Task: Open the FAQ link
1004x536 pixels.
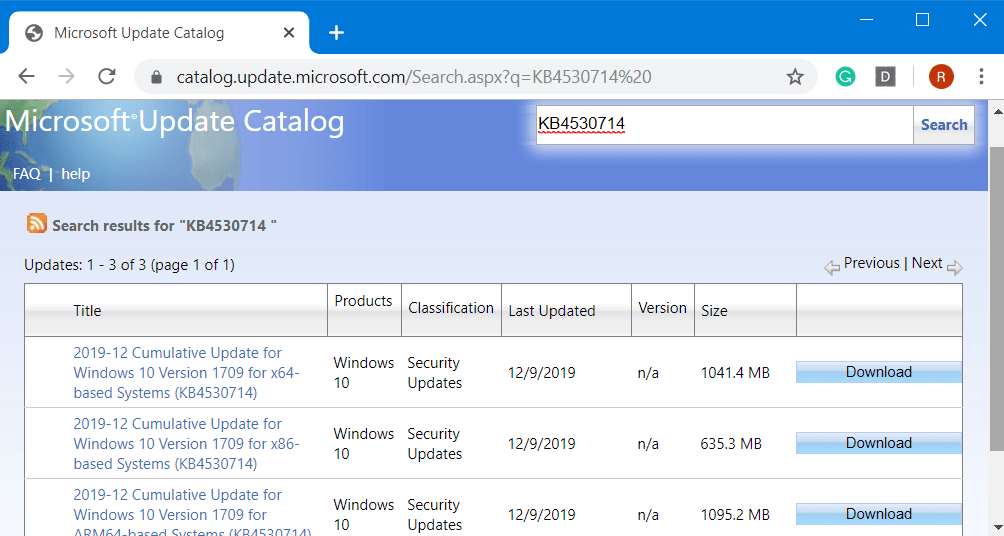Action: (26, 174)
